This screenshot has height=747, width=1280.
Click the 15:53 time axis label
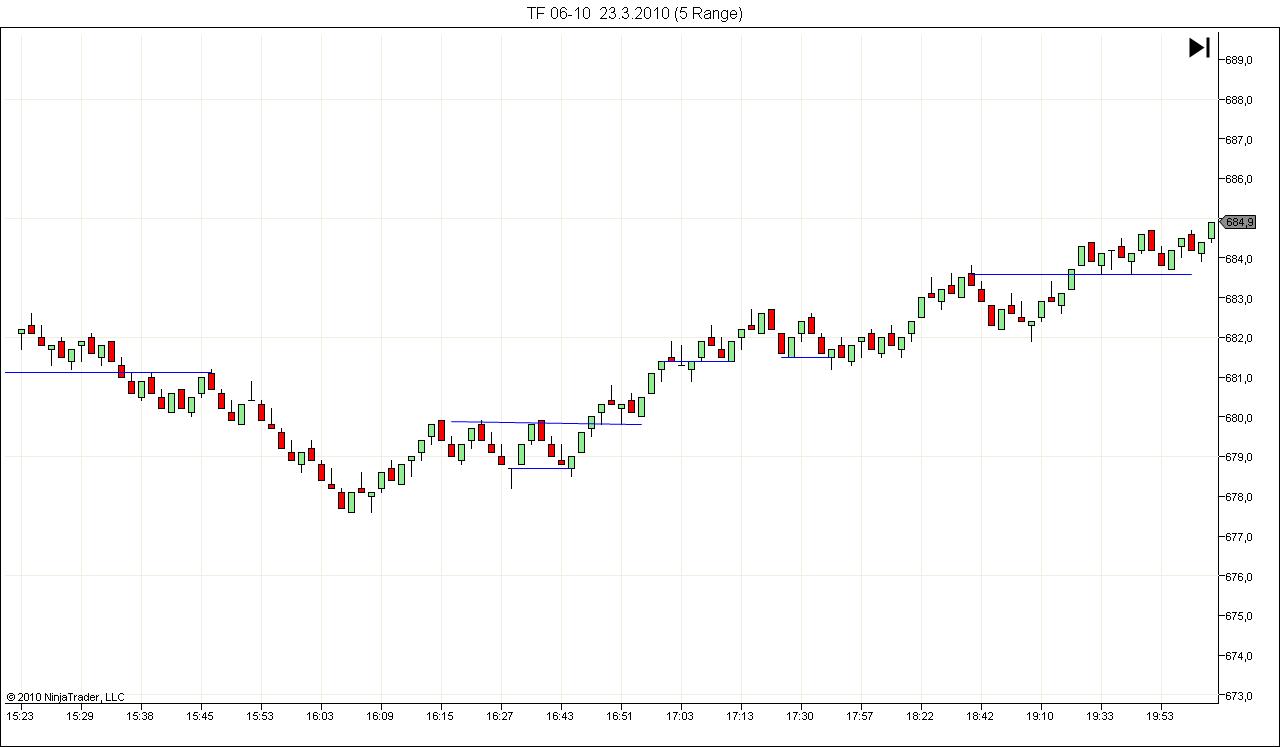pos(260,716)
